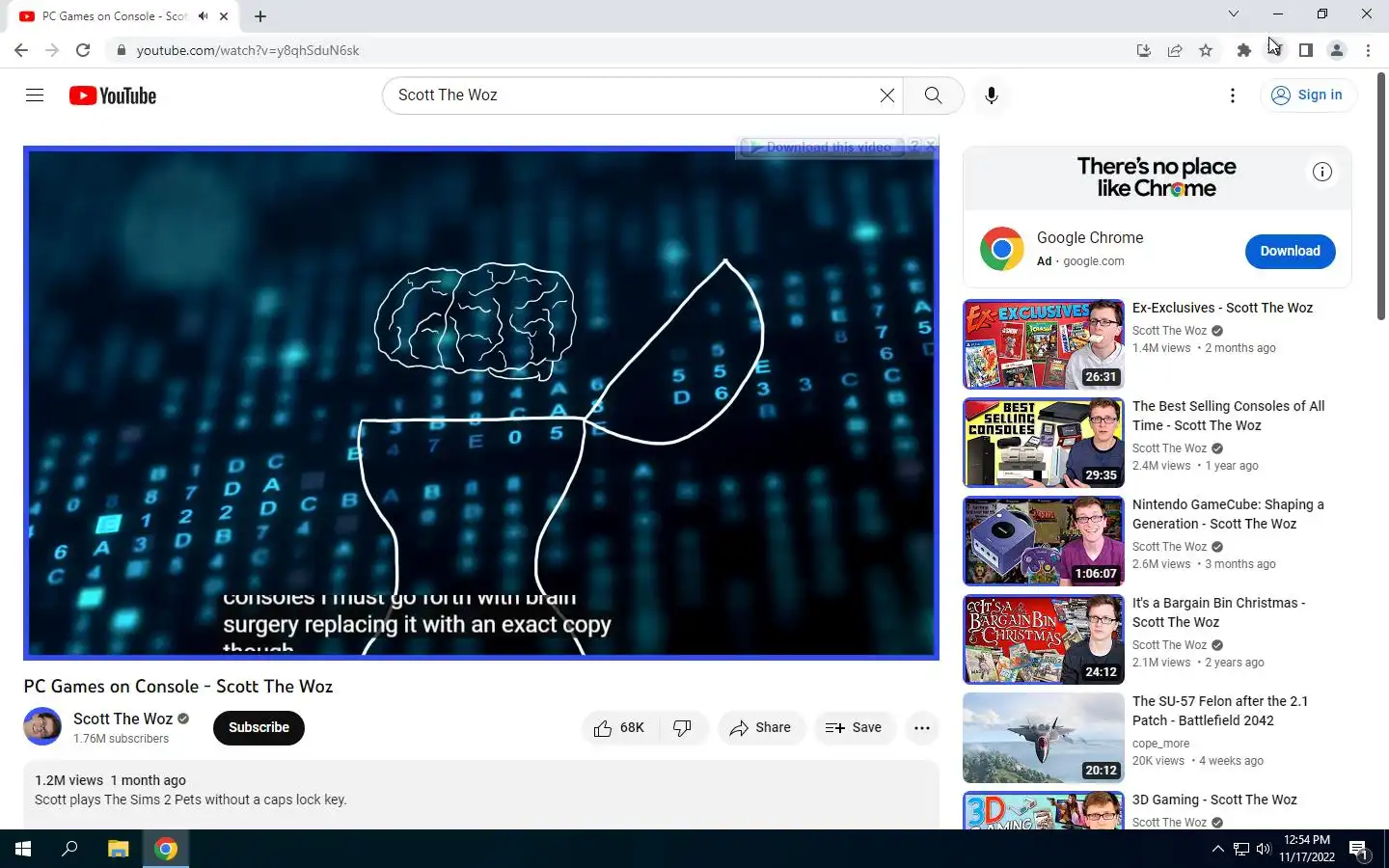The image size is (1389, 868).
Task: Reload the current page
Action: [x=83, y=50]
